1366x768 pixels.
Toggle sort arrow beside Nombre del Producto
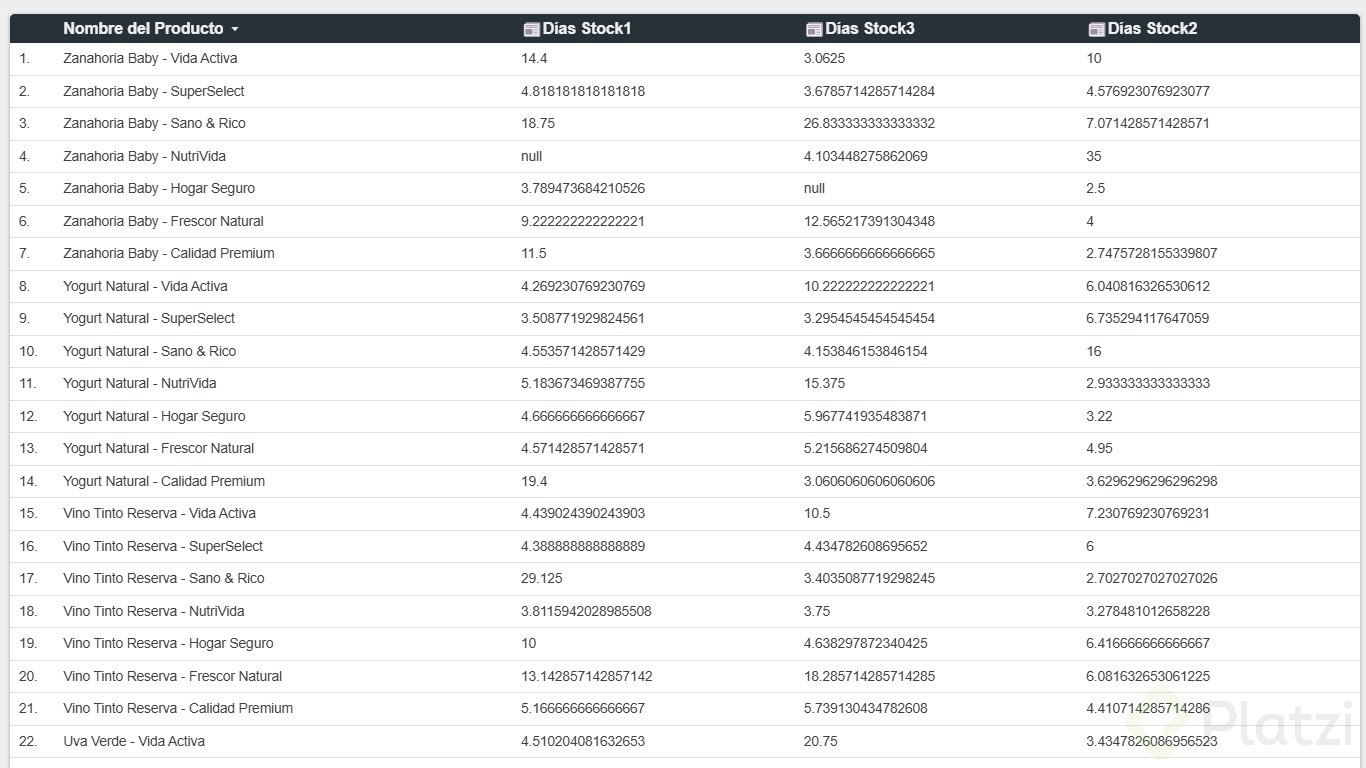pos(235,30)
